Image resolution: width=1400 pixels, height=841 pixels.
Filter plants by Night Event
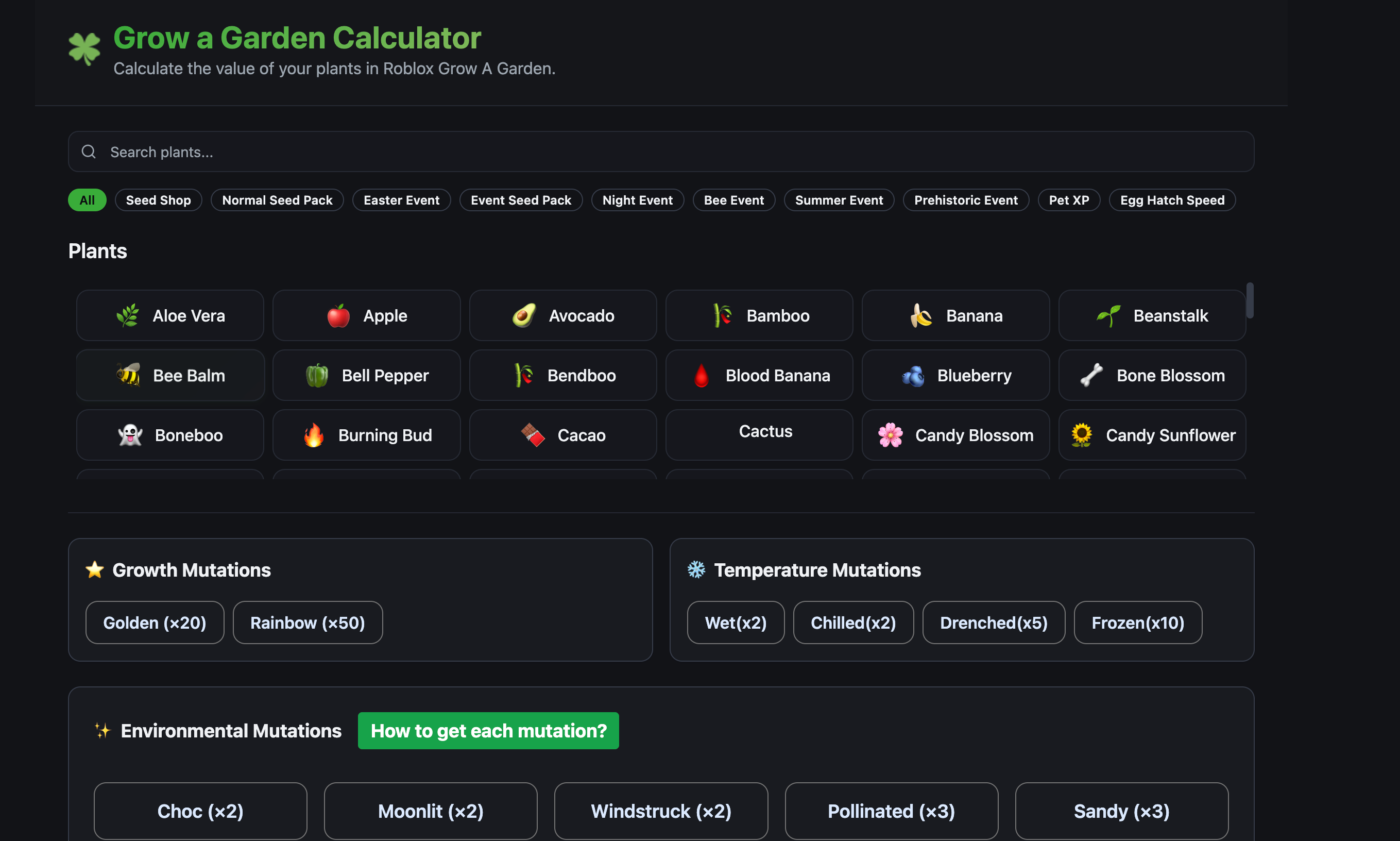click(x=638, y=200)
